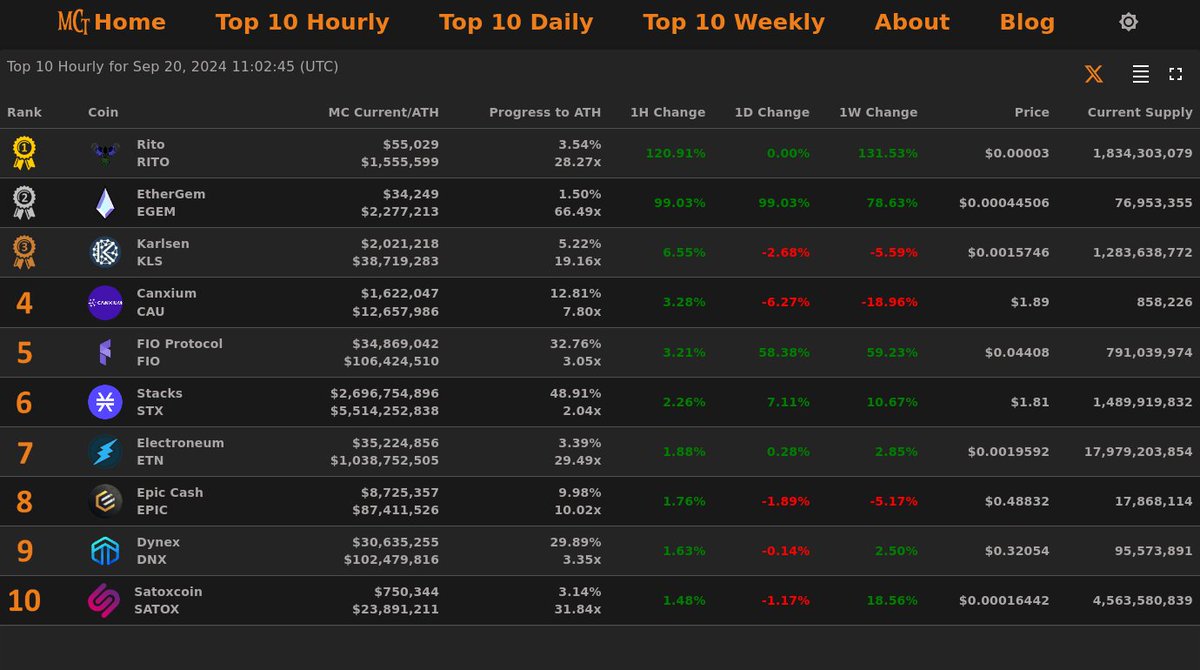This screenshot has height=670, width=1200.
Task: Click Karlsen ATH value $38,719,283
Action: (x=396, y=261)
